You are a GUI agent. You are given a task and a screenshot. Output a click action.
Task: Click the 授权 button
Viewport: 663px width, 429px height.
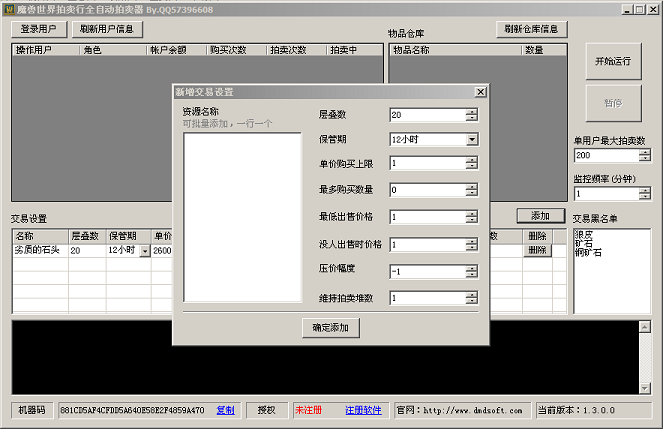pyautogui.click(x=267, y=410)
